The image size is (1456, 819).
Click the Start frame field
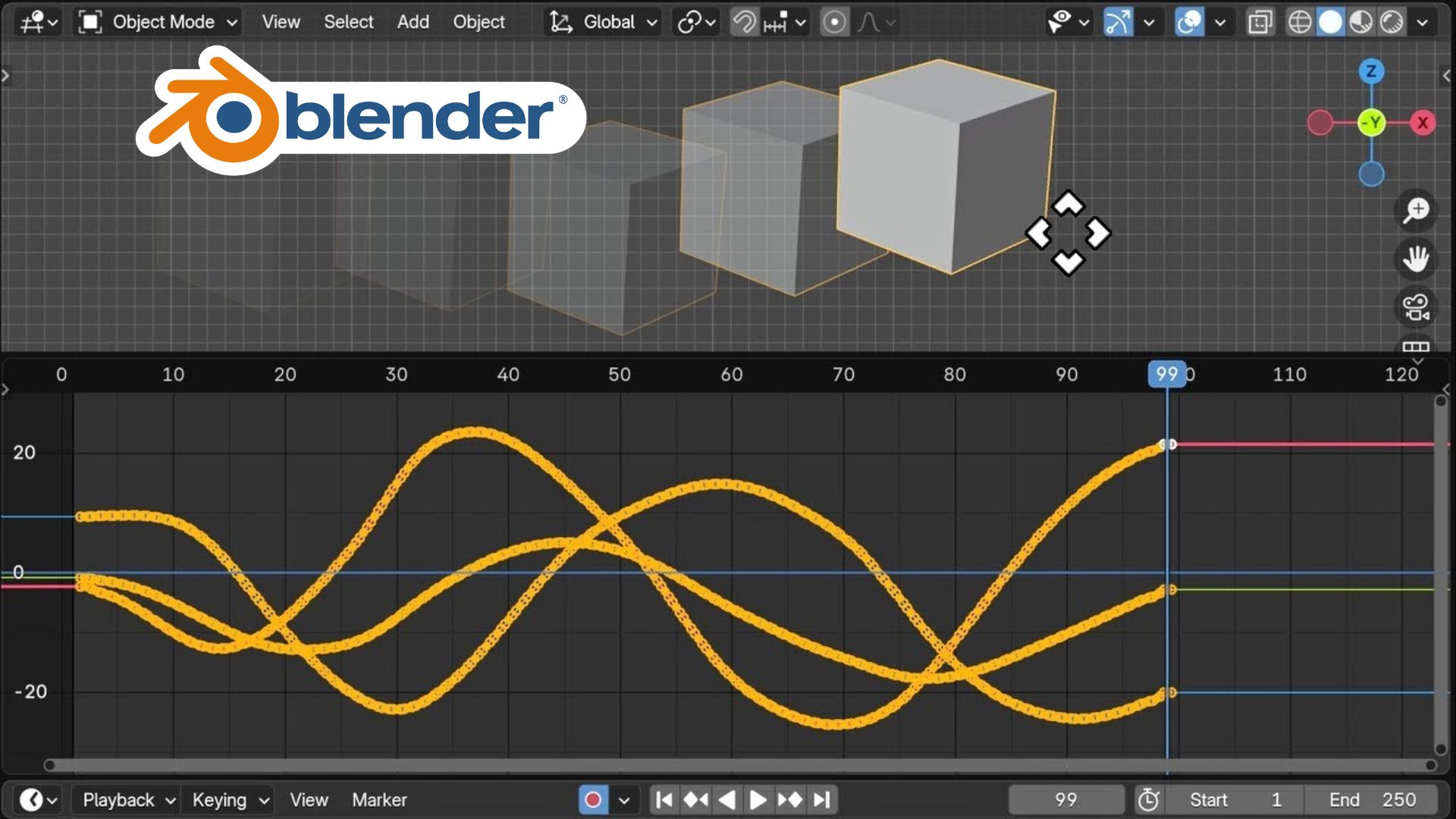[1235, 800]
